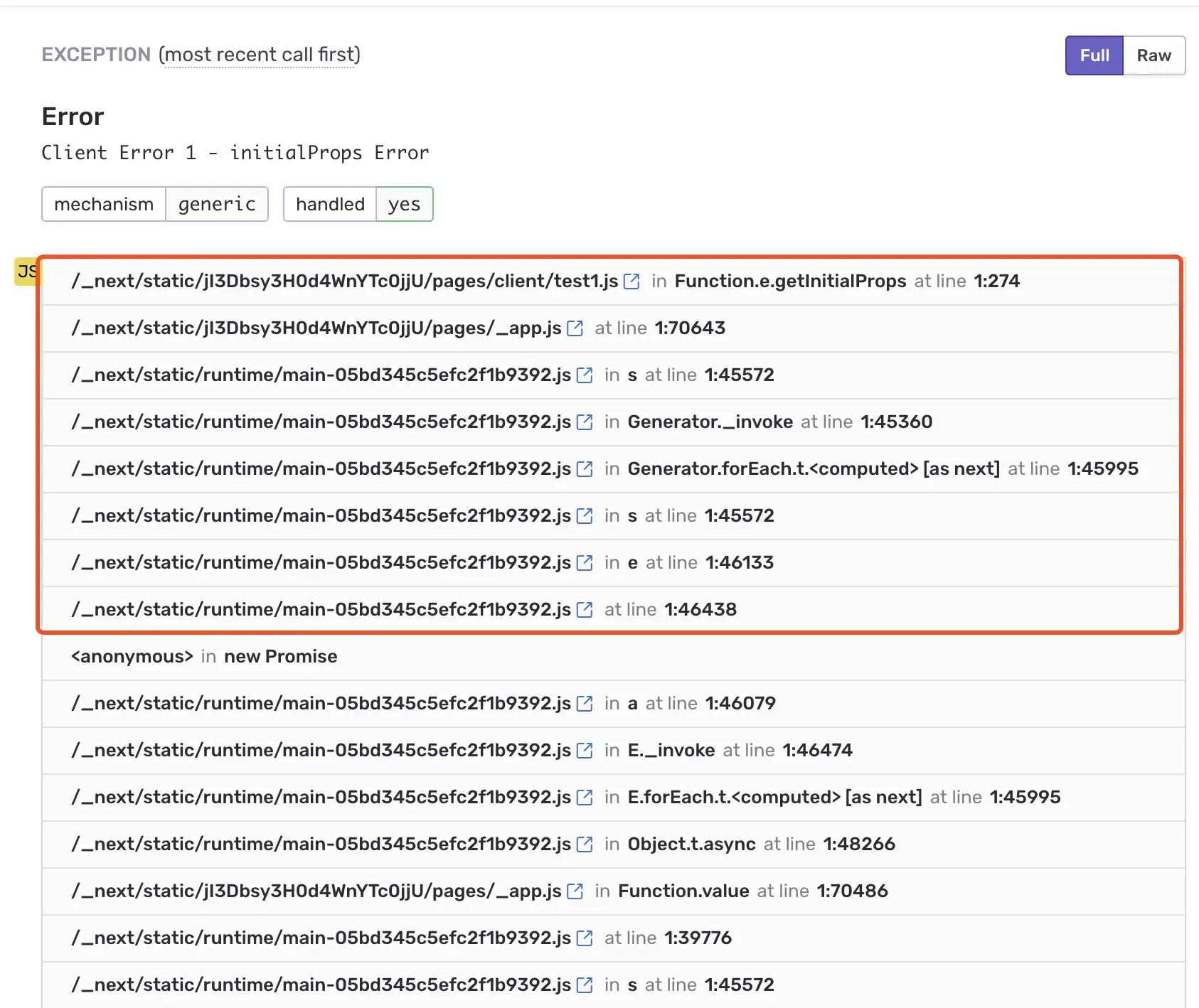Open external link icon for Function.value frame
Viewport: 1199px width, 1008px height.
point(575,891)
